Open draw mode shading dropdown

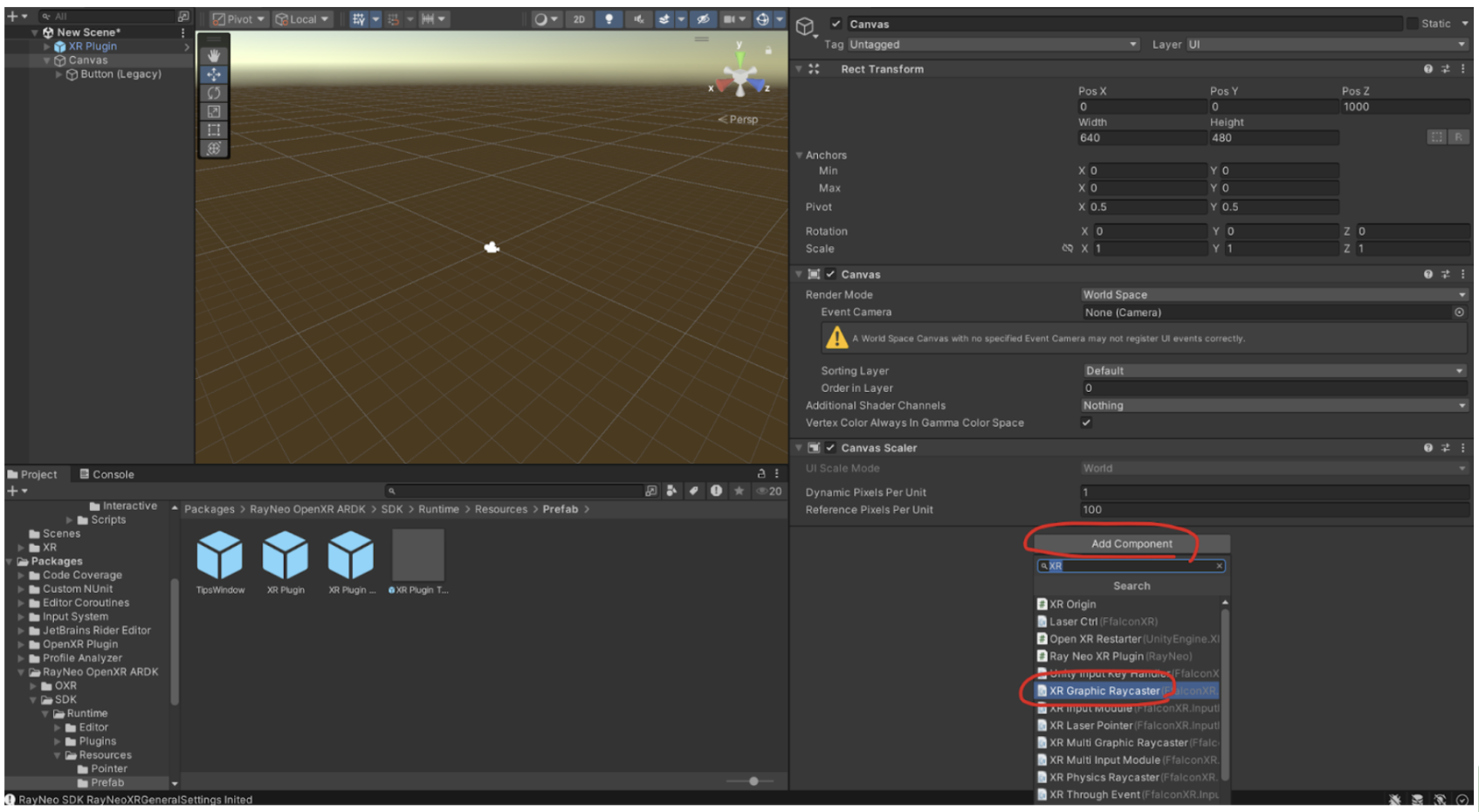point(546,19)
